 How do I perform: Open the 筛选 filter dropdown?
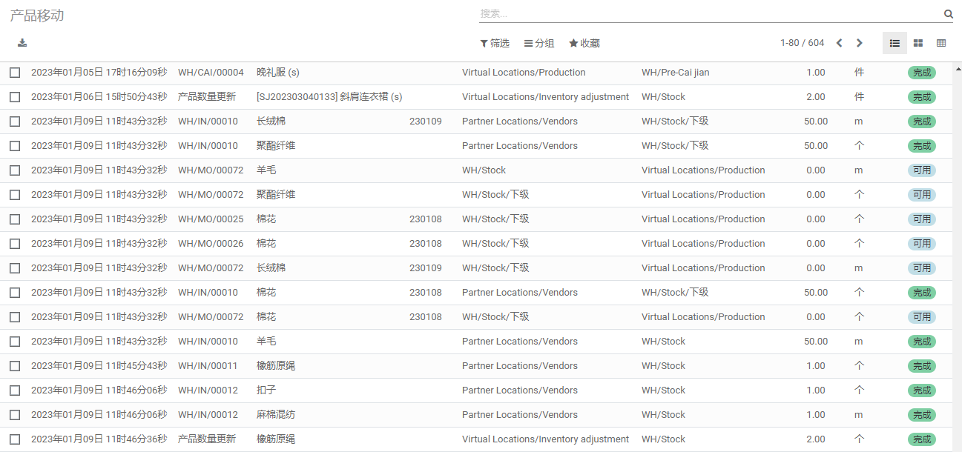495,44
